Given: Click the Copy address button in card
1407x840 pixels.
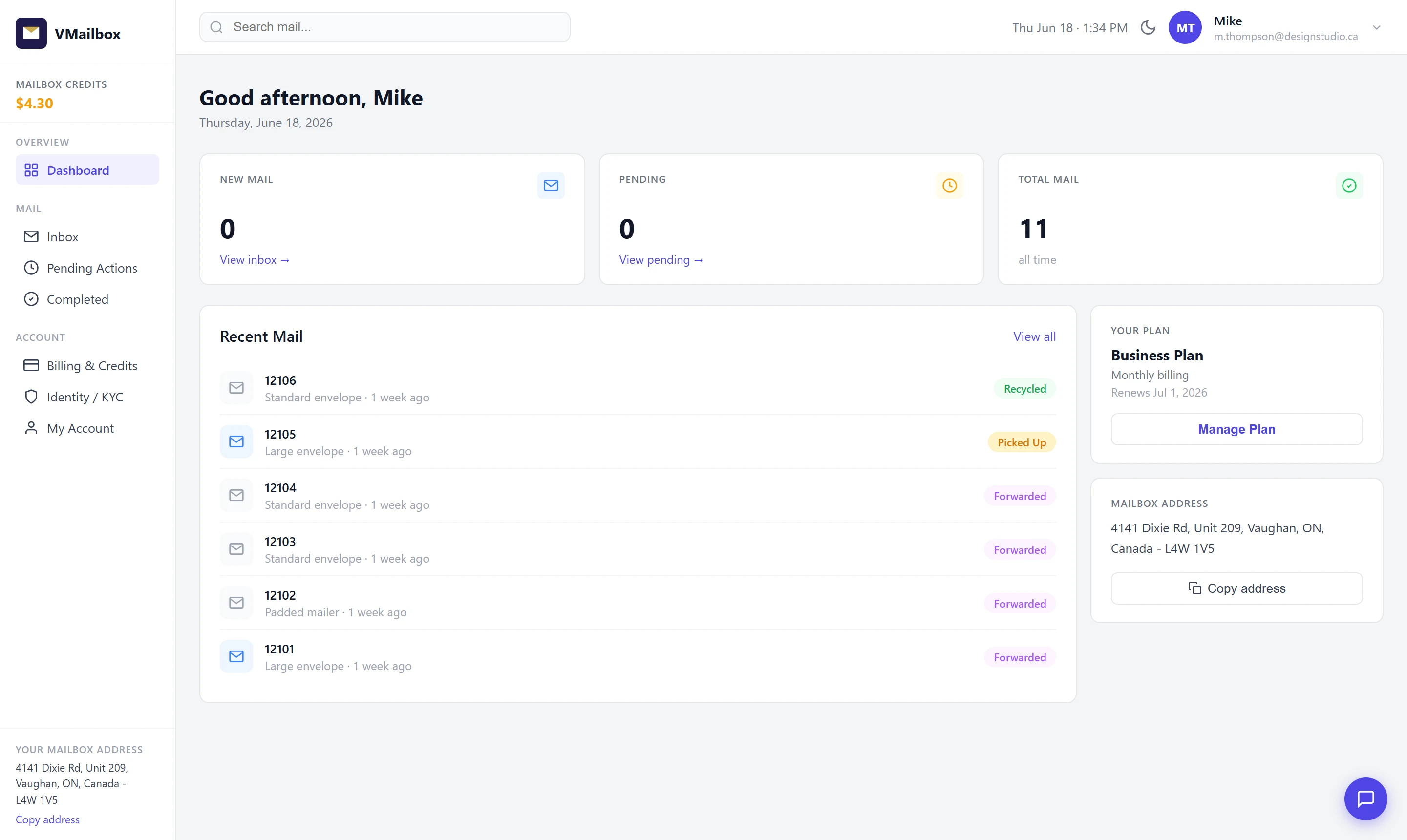Looking at the screenshot, I should pyautogui.click(x=1236, y=588).
